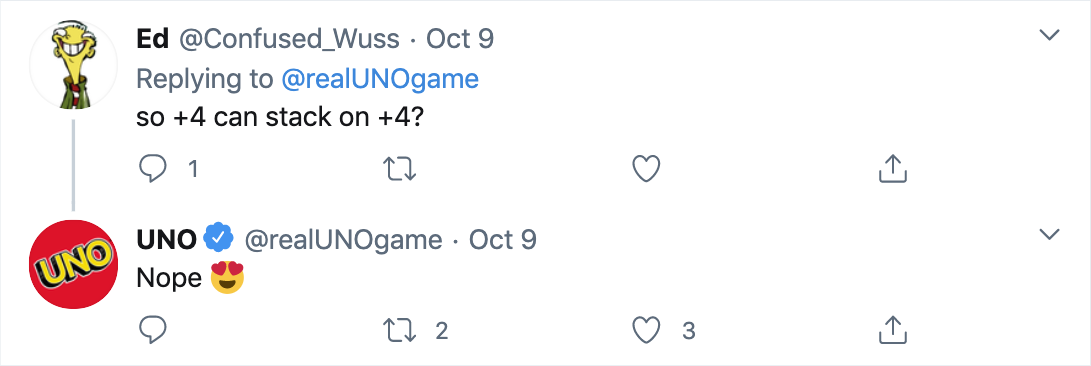Share UNO's Nope tweet

pos(892,330)
